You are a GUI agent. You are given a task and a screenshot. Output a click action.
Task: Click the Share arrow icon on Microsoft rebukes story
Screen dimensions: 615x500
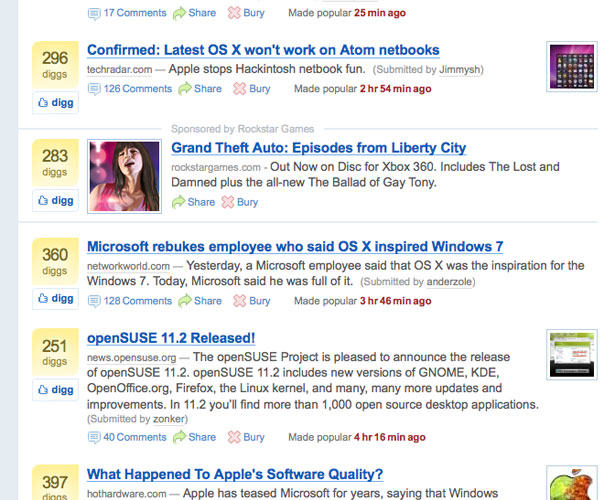pos(185,301)
